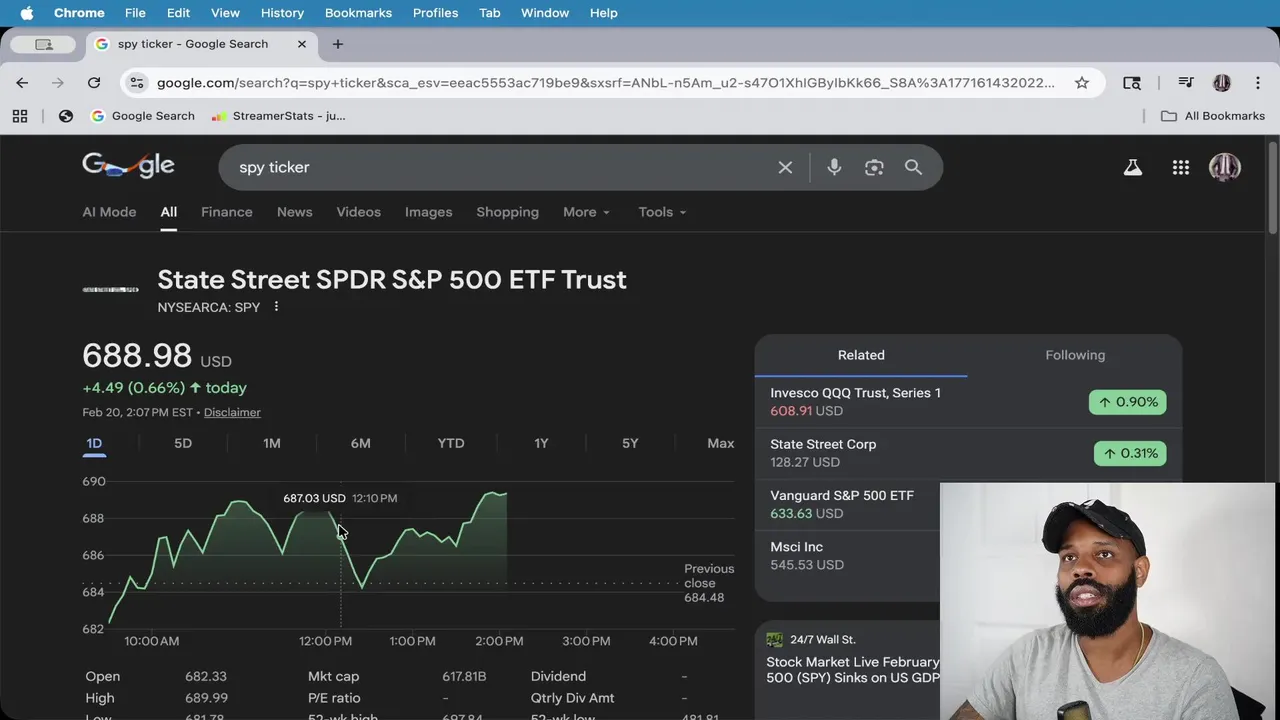1280x720 pixels.
Task: Open SPY stock more options menu
Action: [276, 307]
